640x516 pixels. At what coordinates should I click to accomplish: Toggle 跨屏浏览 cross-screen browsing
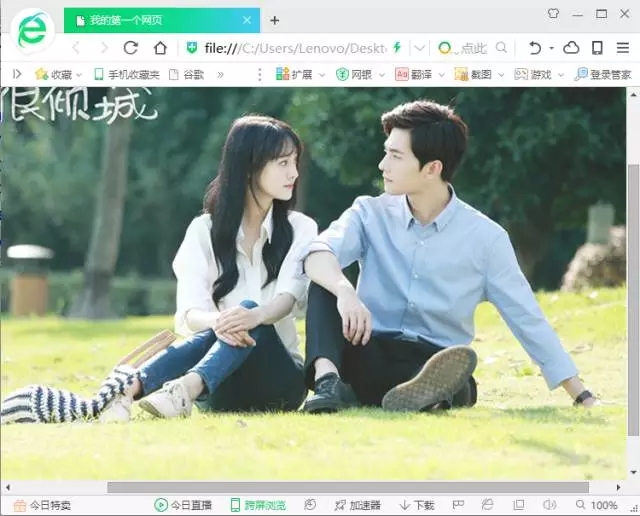pyautogui.click(x=258, y=505)
